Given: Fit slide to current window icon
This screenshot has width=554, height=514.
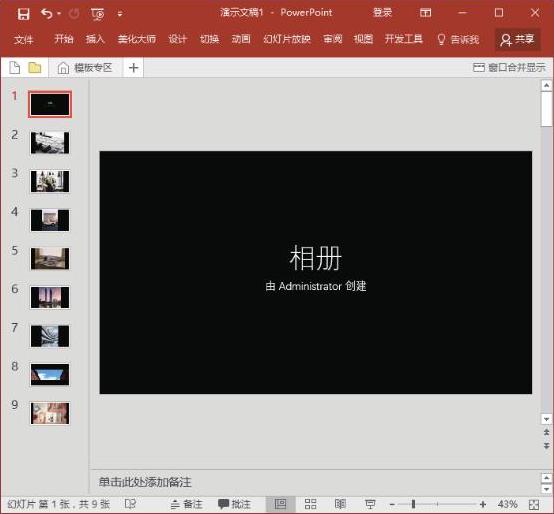Looking at the screenshot, I should coord(534,504).
